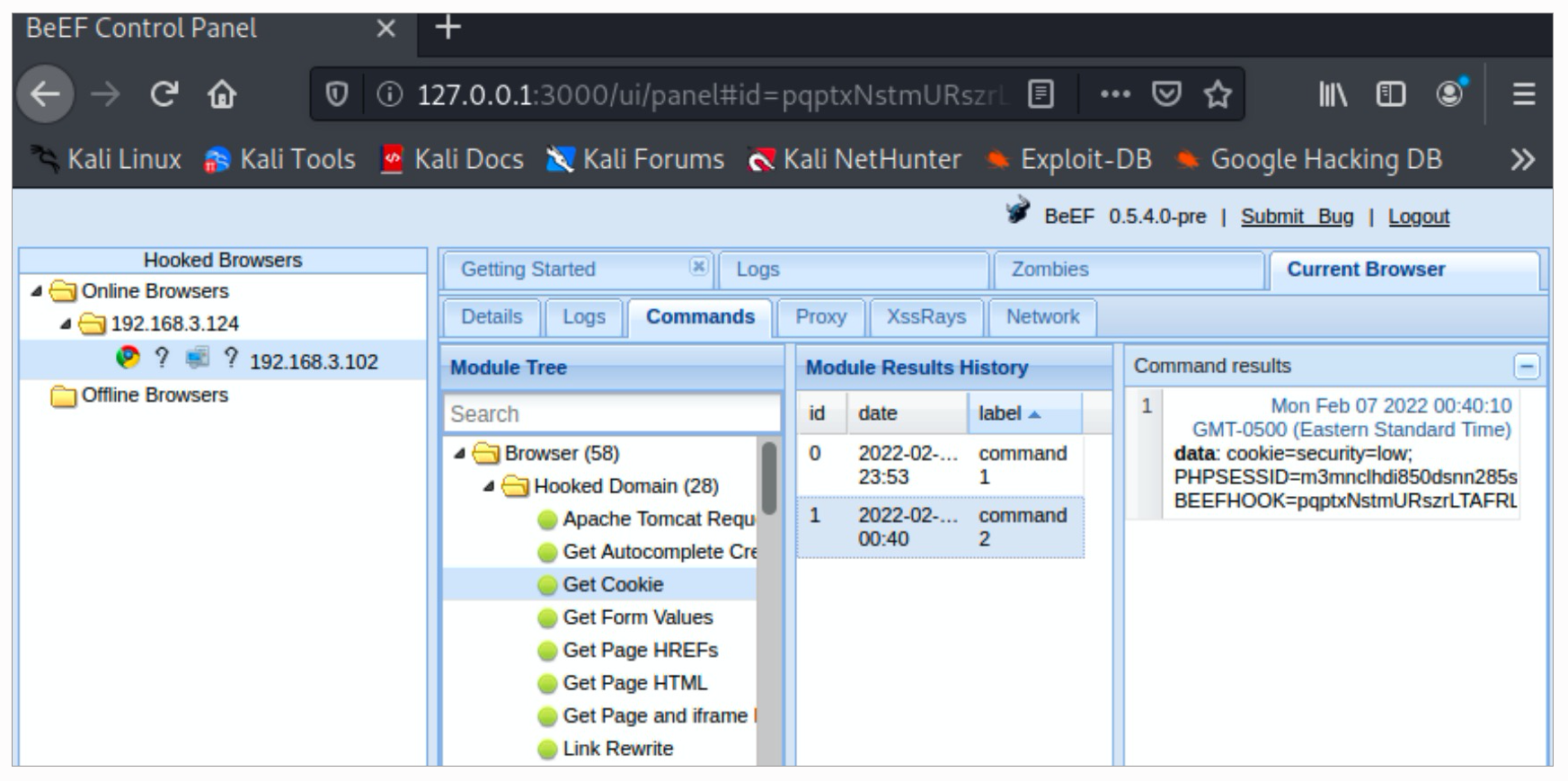Open the XssRays tab

[x=926, y=317]
